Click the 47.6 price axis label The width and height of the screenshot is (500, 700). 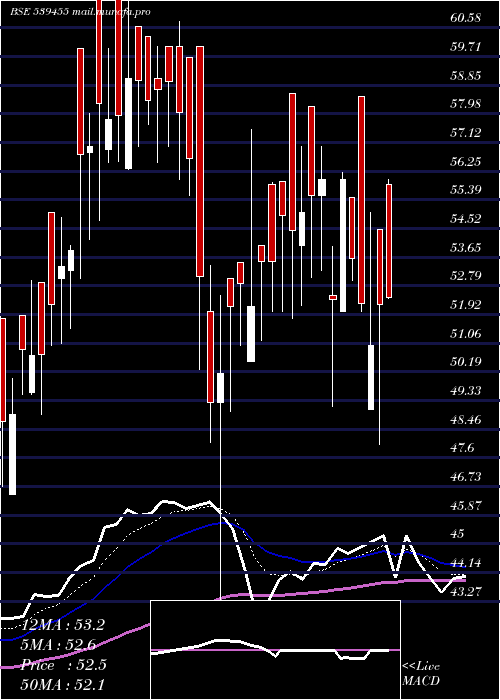[462, 448]
